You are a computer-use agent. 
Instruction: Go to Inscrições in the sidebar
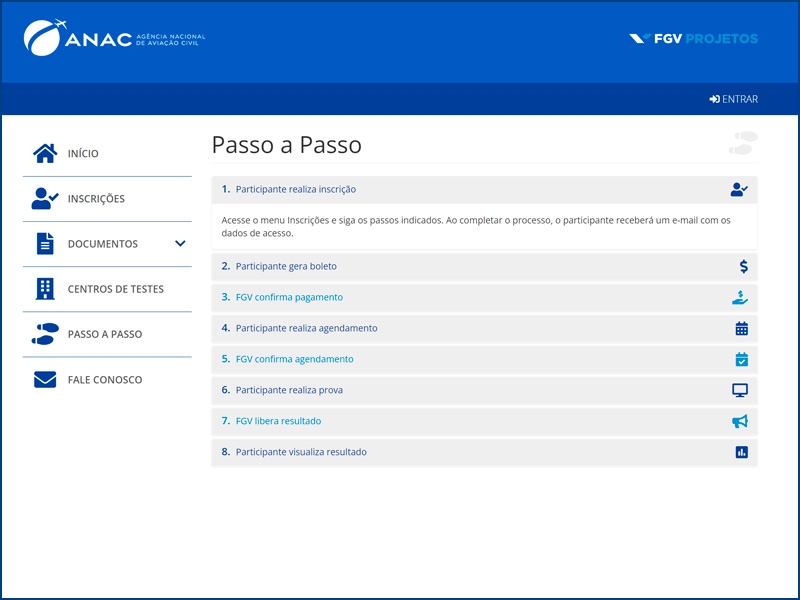click(96, 199)
